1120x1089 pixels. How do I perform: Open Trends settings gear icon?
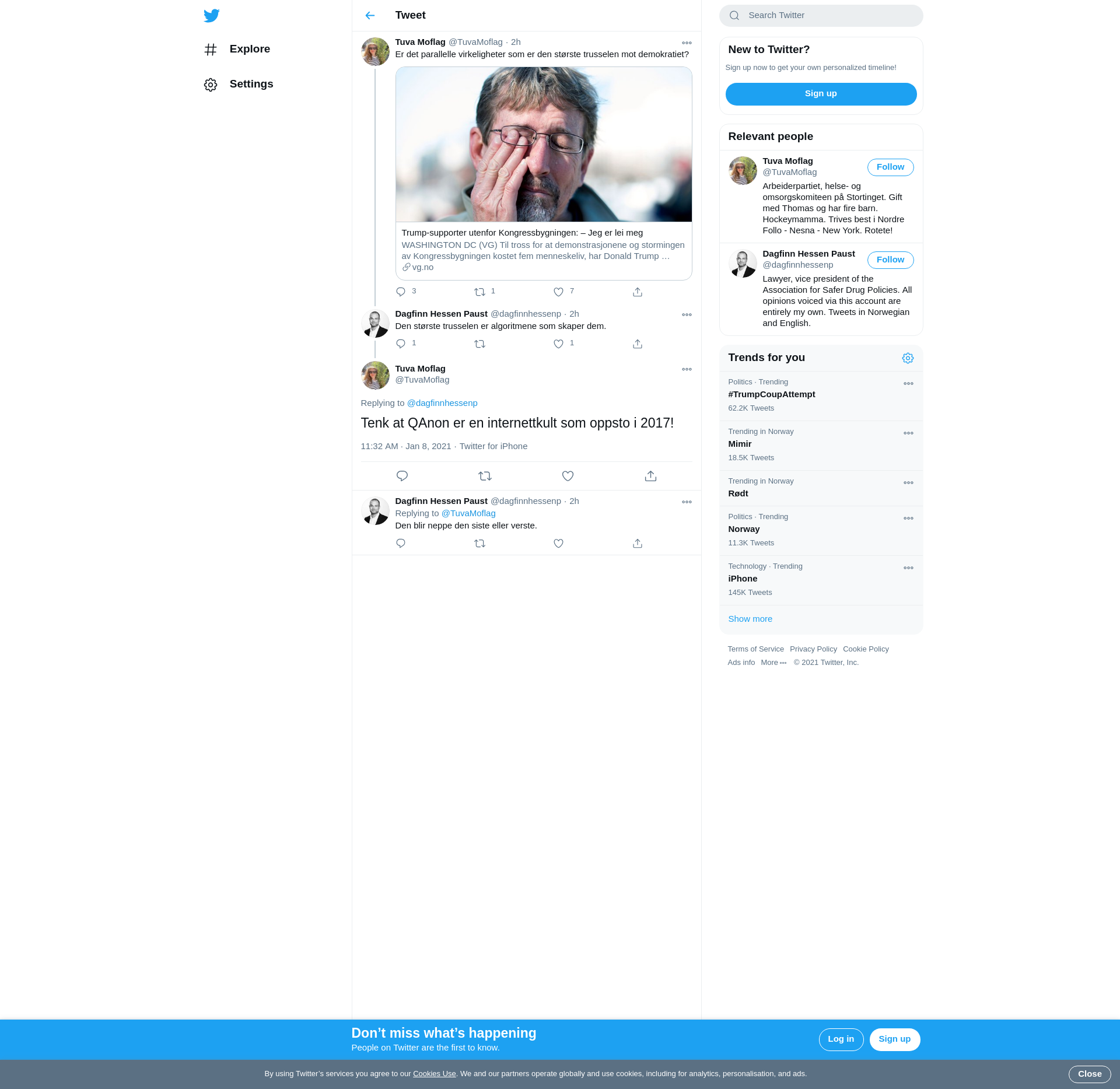pyautogui.click(x=908, y=358)
